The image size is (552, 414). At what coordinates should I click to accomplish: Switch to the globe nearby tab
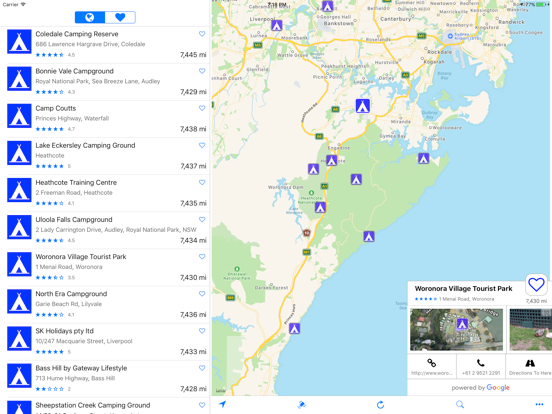[90, 17]
